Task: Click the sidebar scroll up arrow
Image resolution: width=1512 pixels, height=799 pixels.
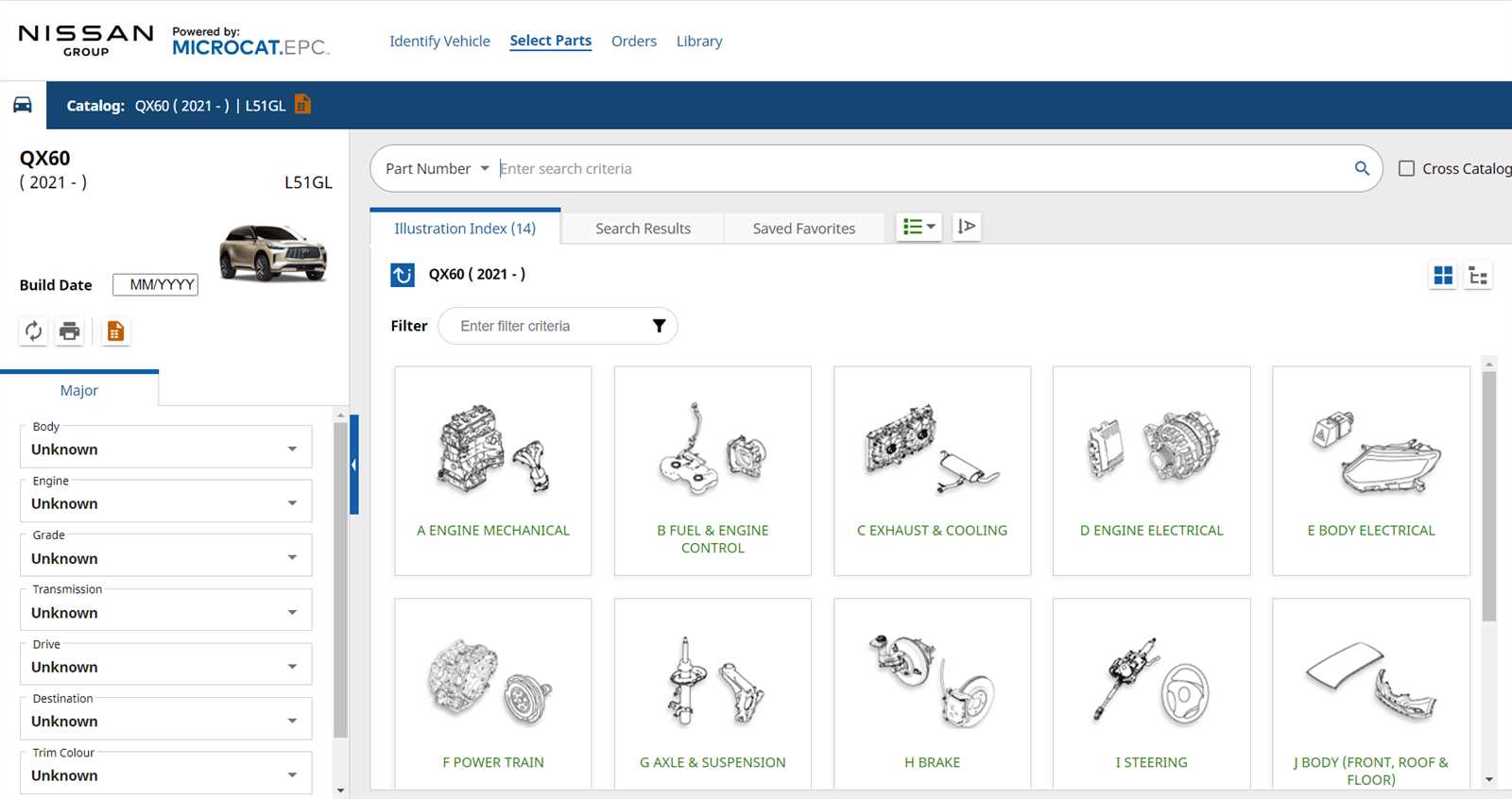Action: pos(341,415)
